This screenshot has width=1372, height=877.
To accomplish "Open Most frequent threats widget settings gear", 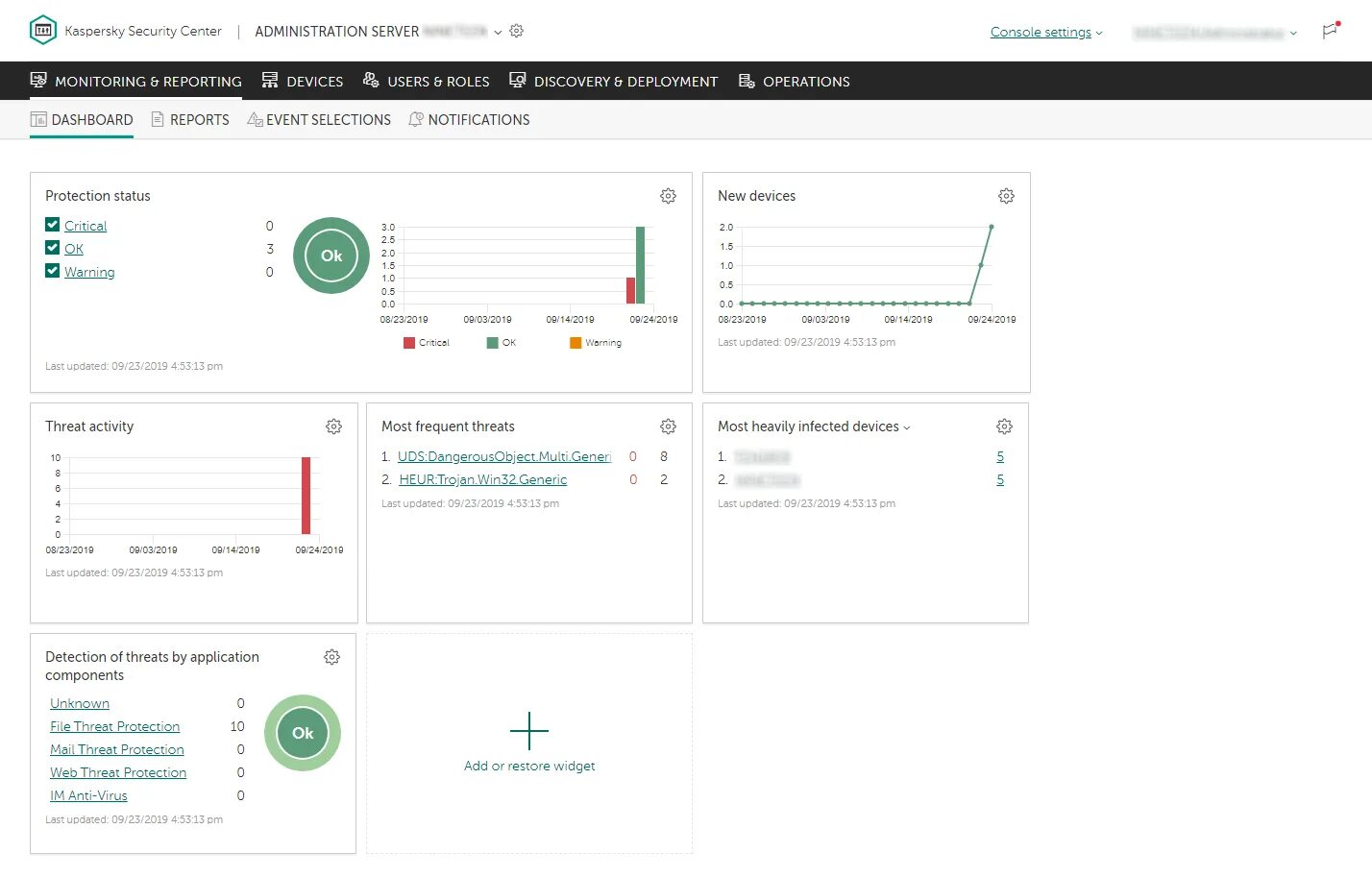I will pos(668,426).
